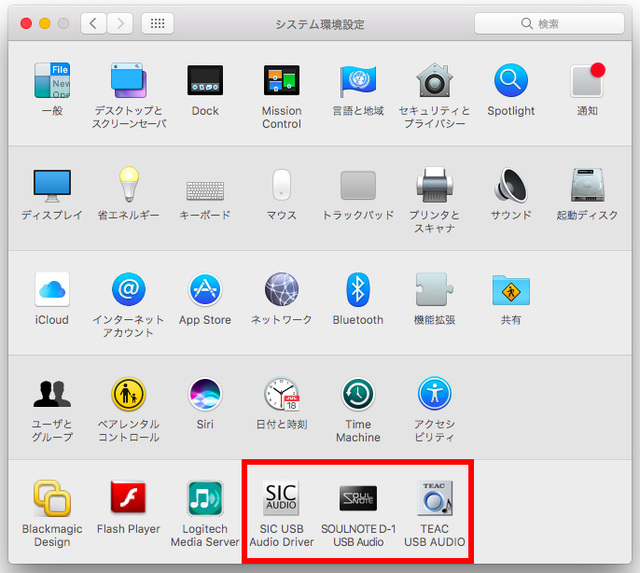Open the Spotlight preferences icon

coord(511,81)
